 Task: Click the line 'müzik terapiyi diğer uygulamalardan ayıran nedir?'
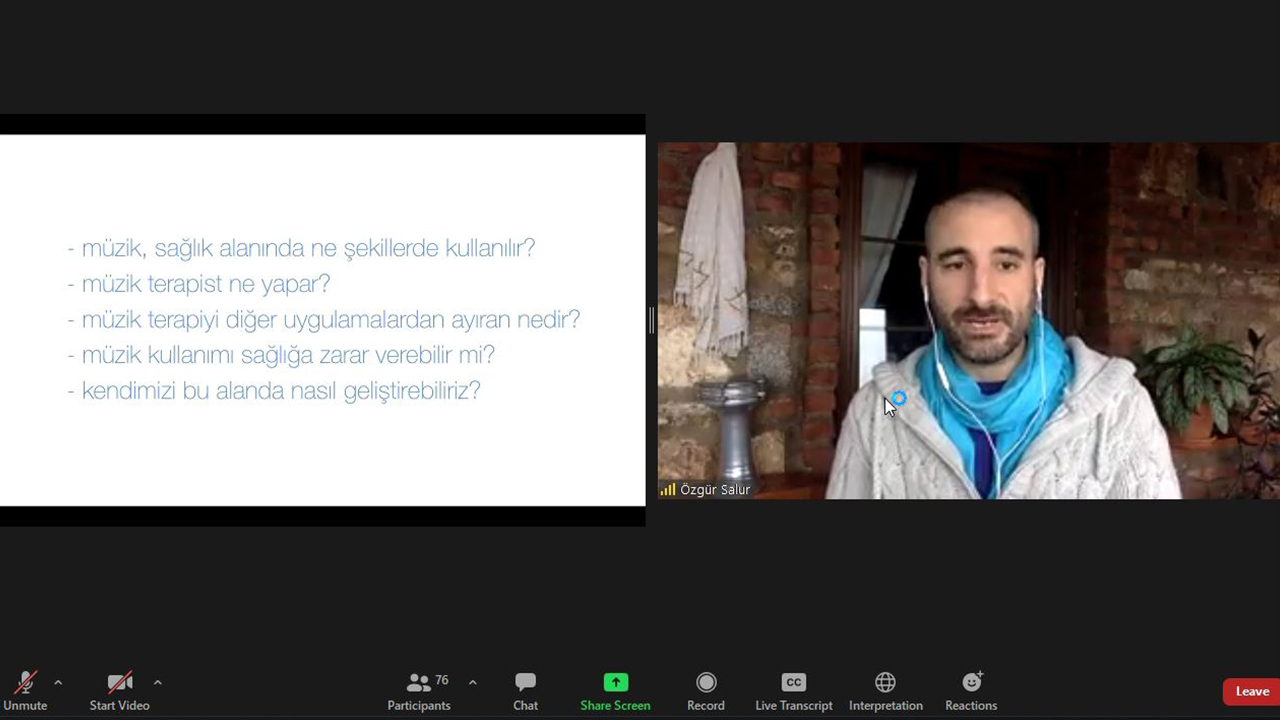[324, 320]
